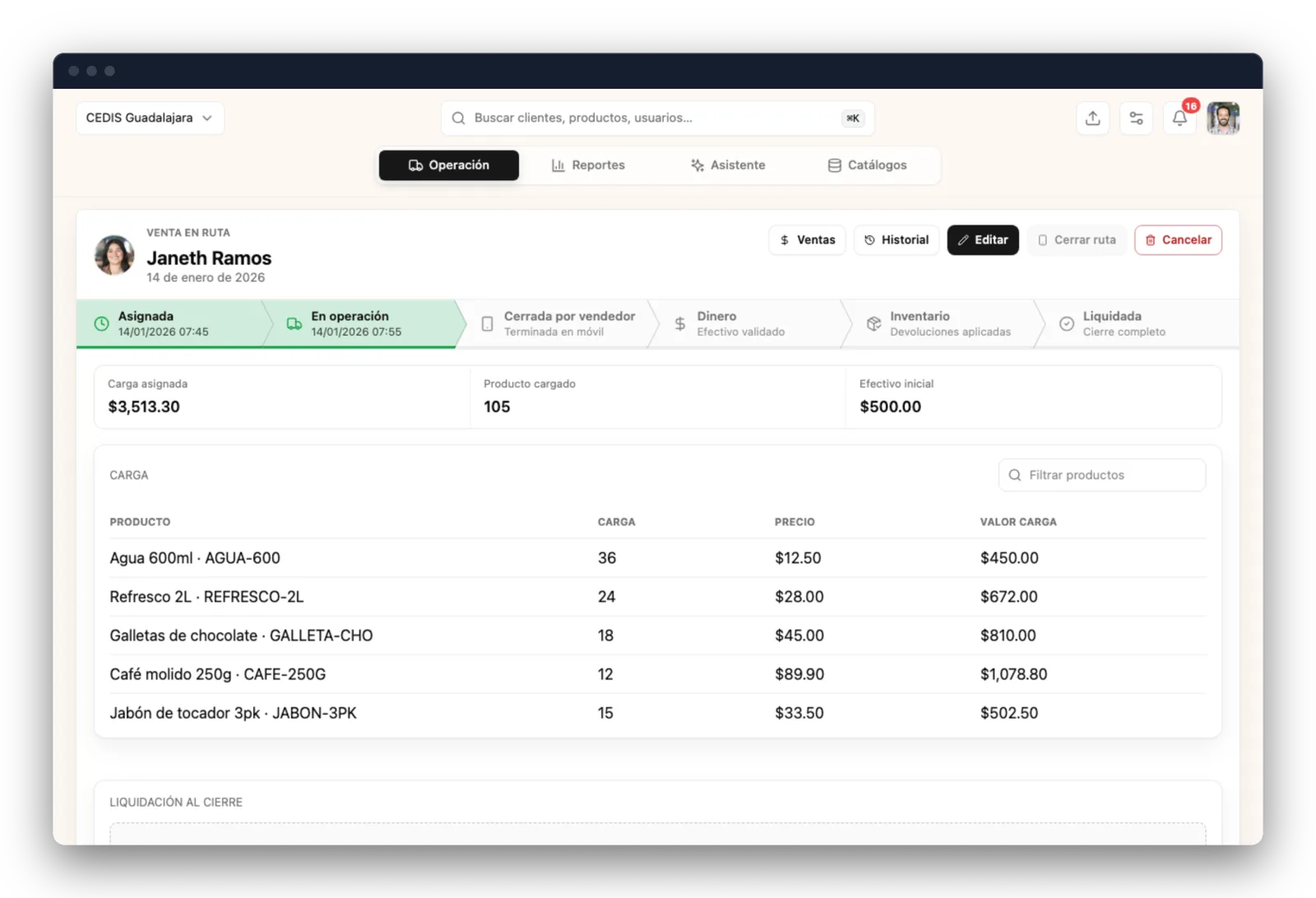Select the En operación progress step
Image resolution: width=1316 pixels, height=898 pixels.
[362, 324]
